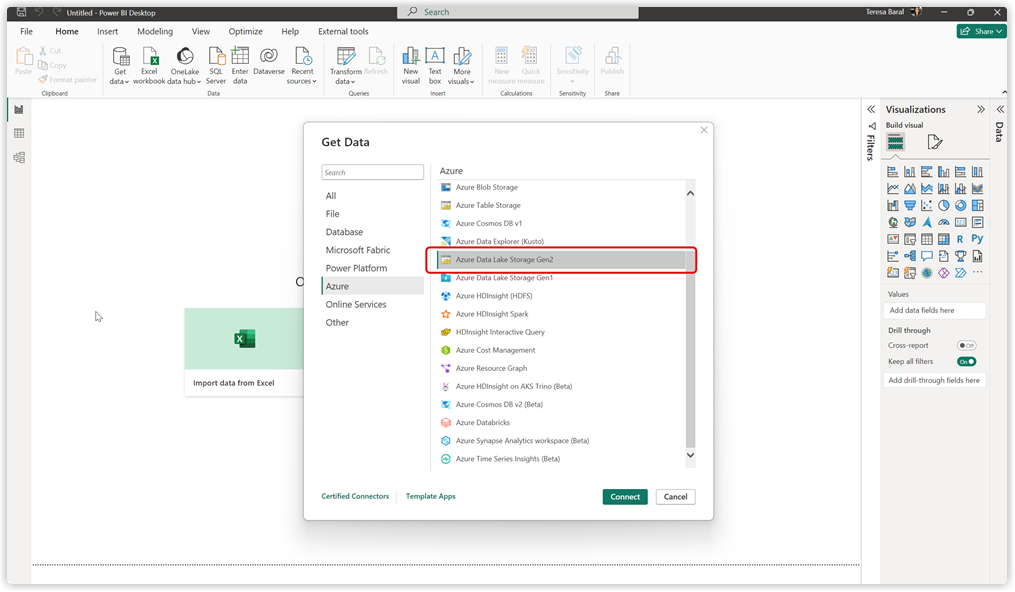This screenshot has width=1015, height=592.
Task: Open the Excel workbook data source
Action: [x=150, y=66]
